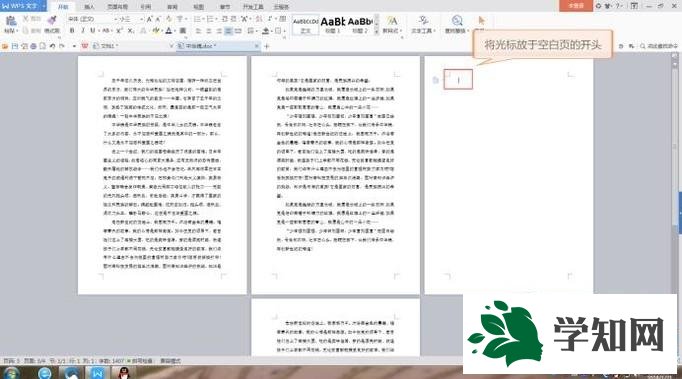Click the WPS Writer taskbar icon
The width and height of the screenshot is (682, 379).
click(x=97, y=373)
